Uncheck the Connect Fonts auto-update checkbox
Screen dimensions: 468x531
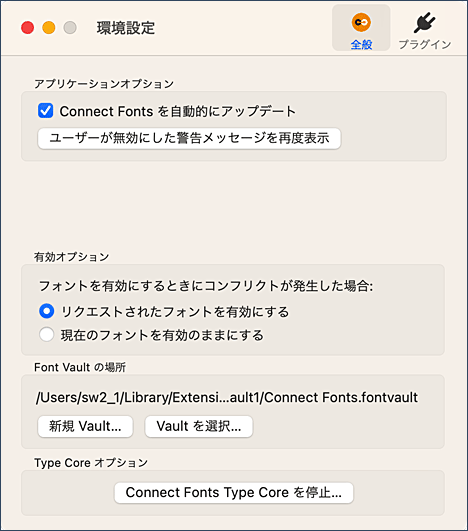click(45, 111)
